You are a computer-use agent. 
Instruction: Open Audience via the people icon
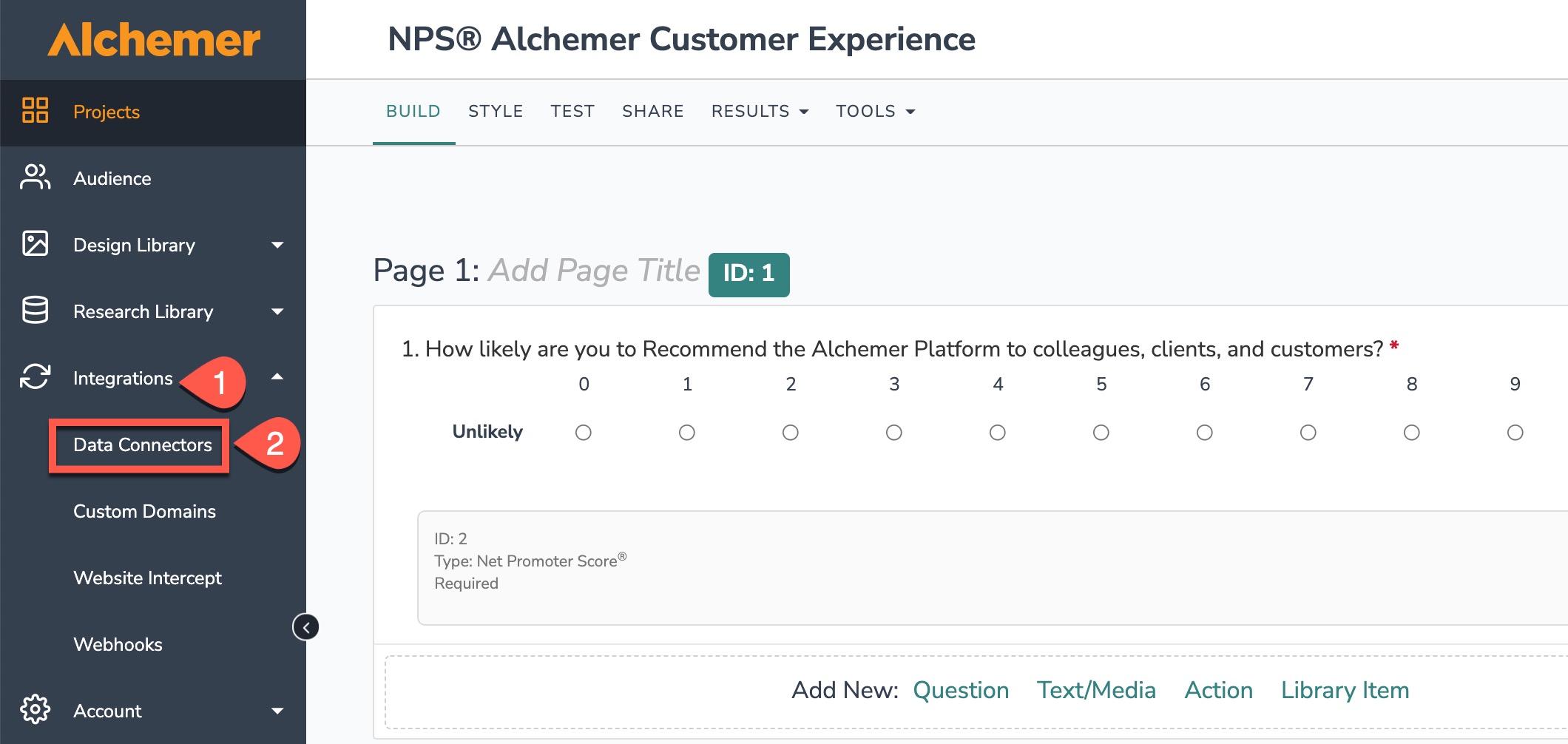[35, 177]
